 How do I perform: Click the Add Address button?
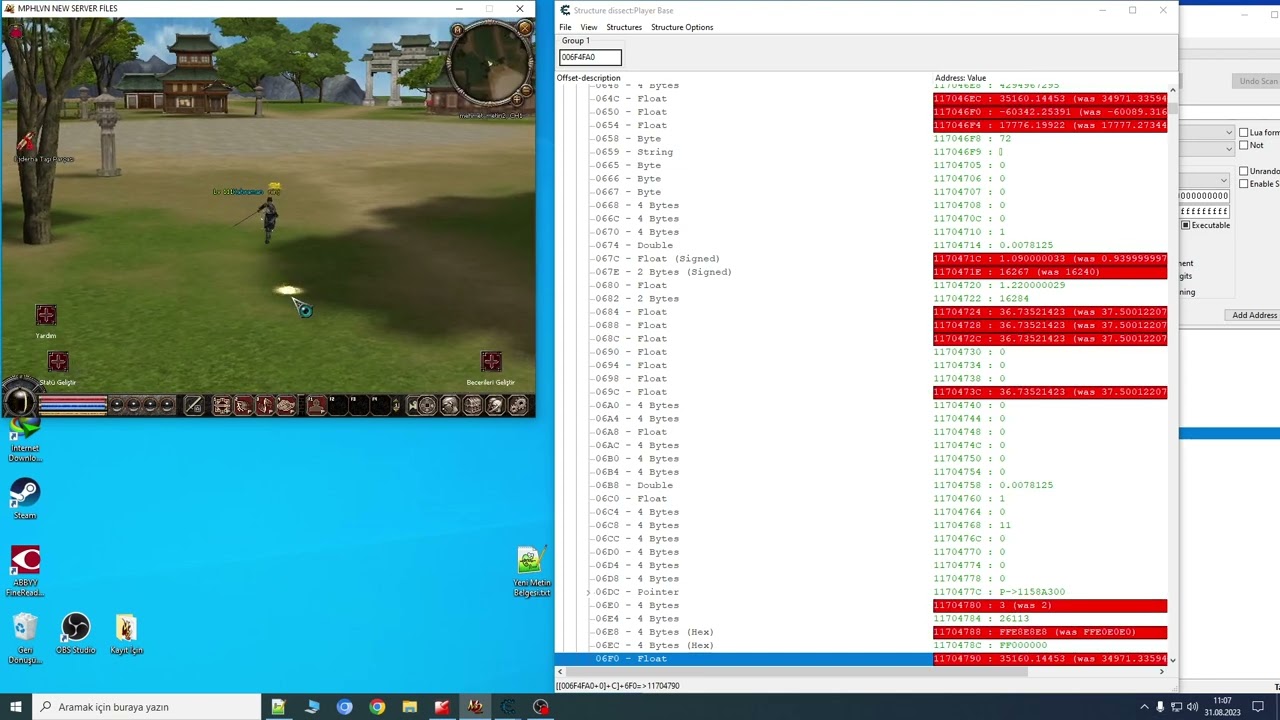tap(1254, 315)
